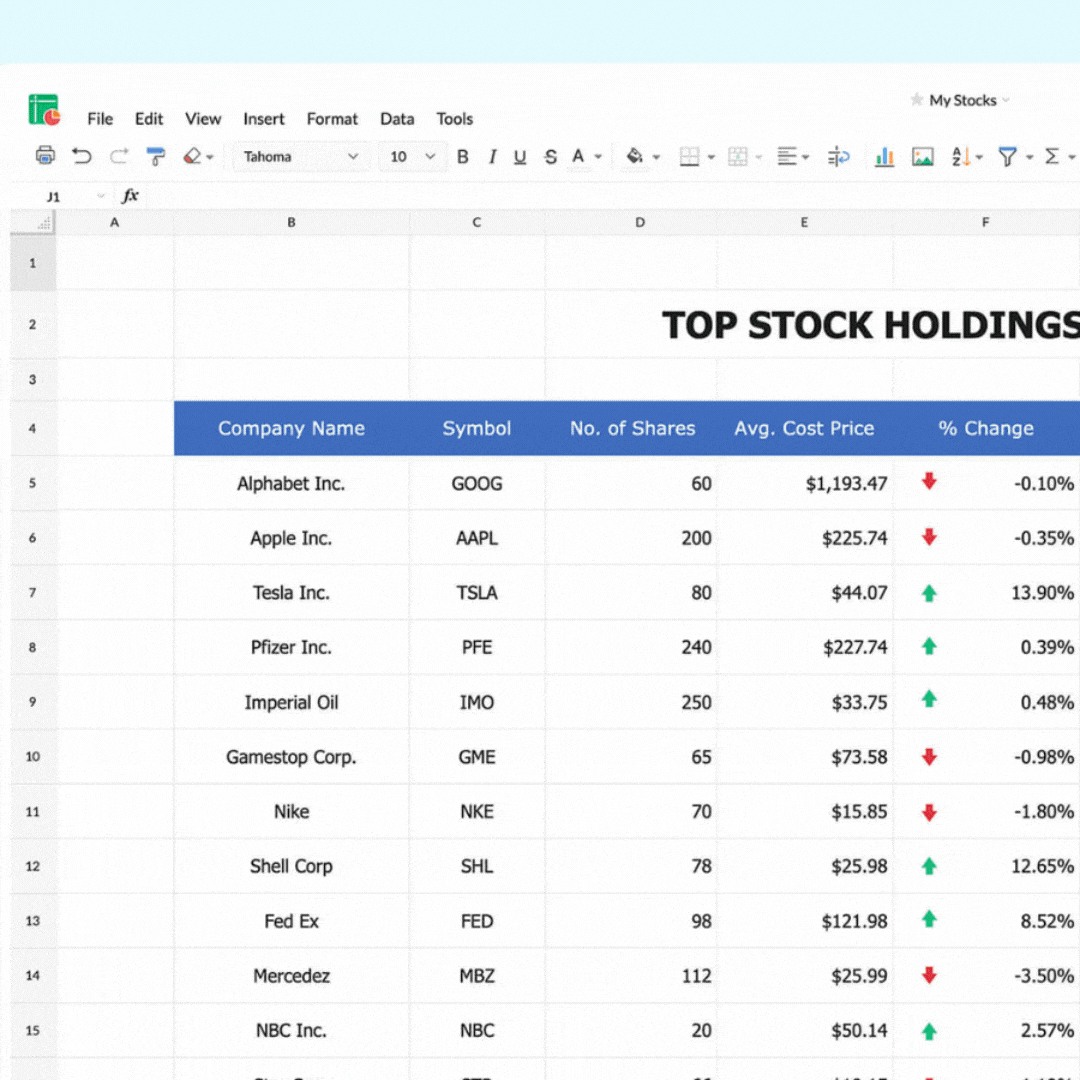Toggle Bold formatting
Image resolution: width=1080 pixels, height=1080 pixels.
(463, 157)
